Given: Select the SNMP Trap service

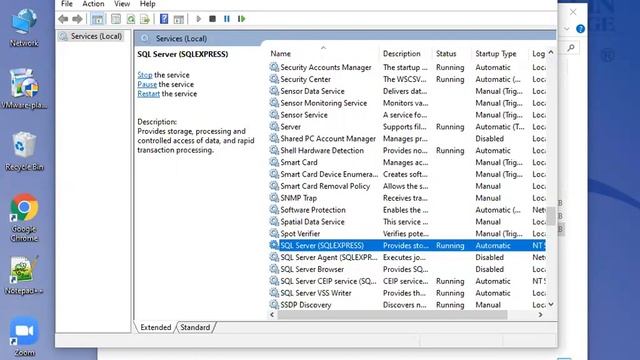Looking at the screenshot, I should (x=407, y=198).
